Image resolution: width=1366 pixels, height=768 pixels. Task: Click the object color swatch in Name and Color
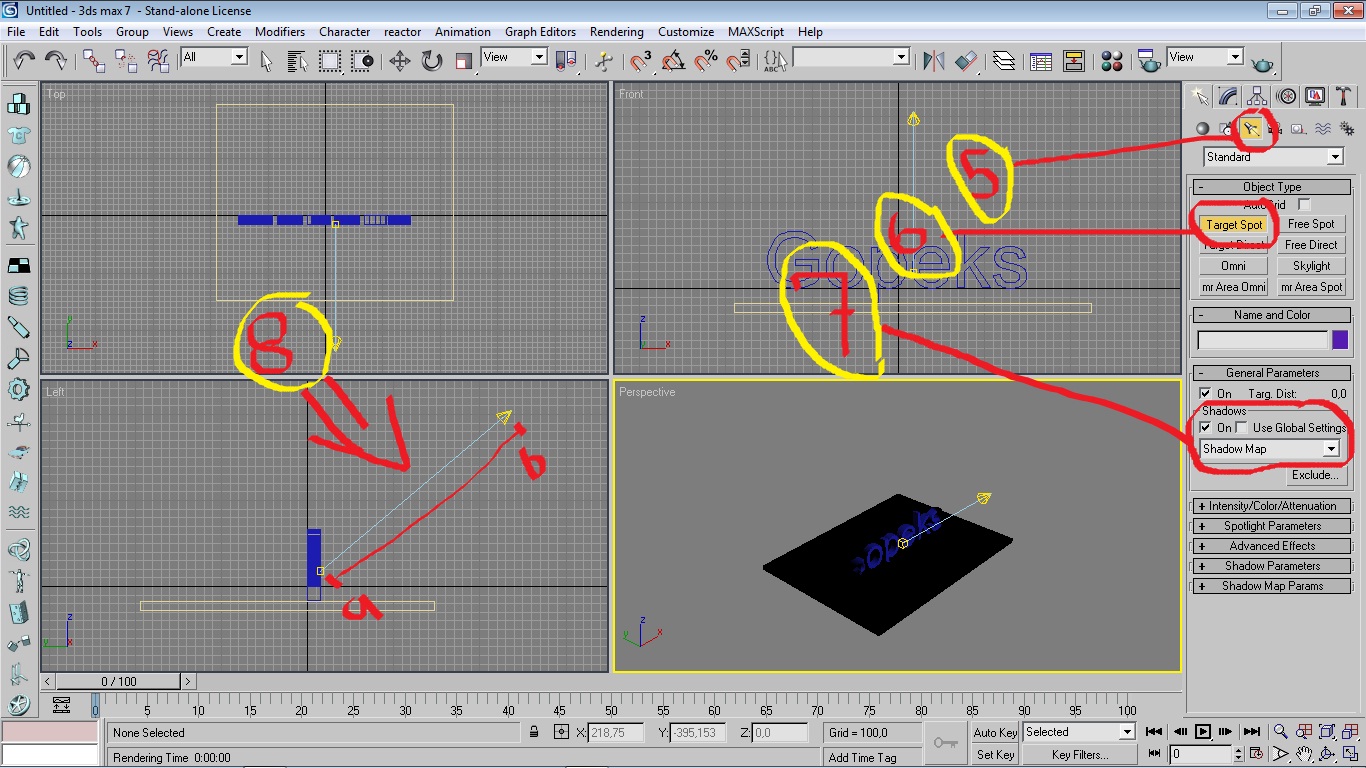pyautogui.click(x=1341, y=339)
